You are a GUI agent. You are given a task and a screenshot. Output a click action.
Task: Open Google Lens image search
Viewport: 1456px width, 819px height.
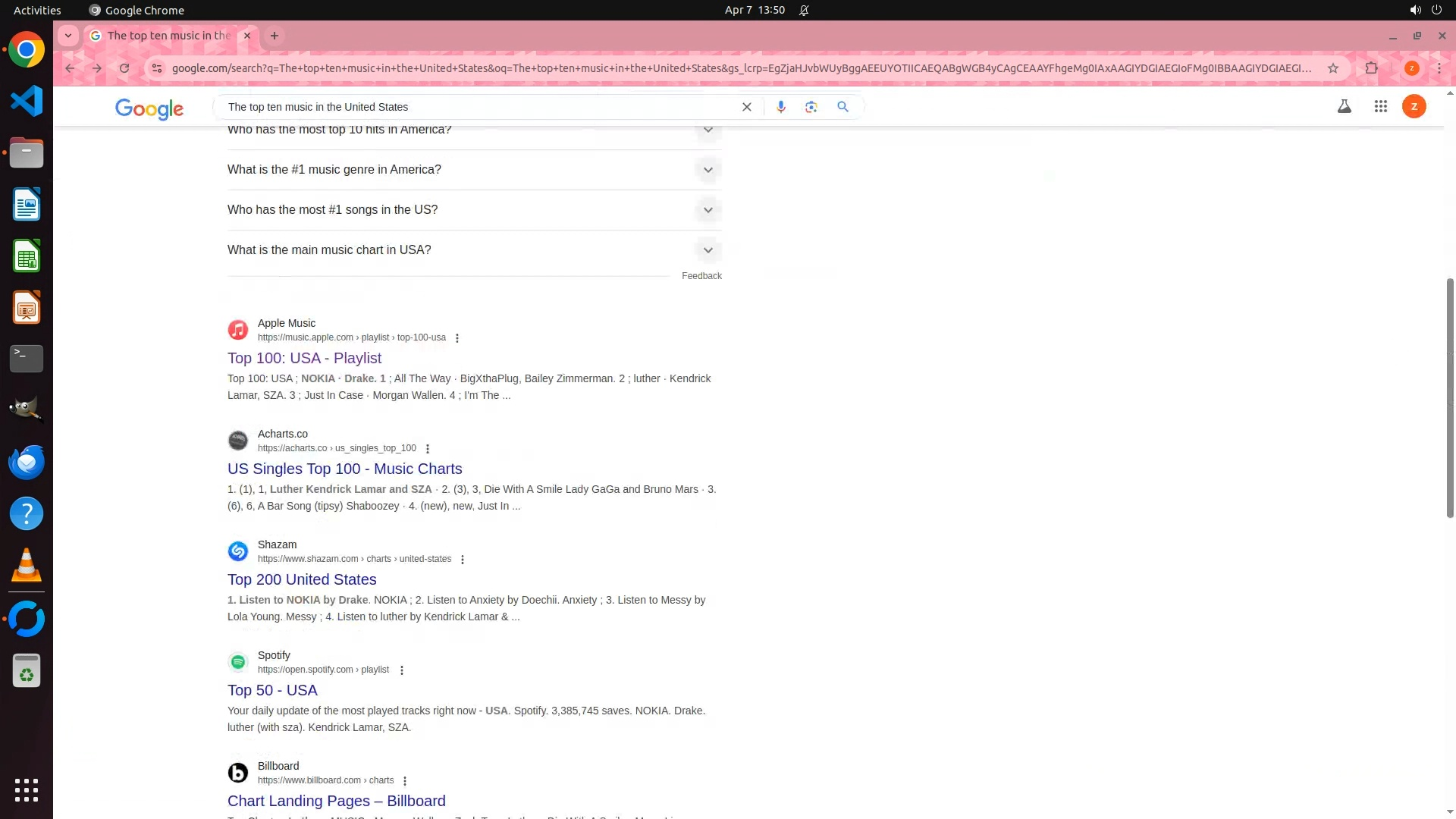coord(811,107)
